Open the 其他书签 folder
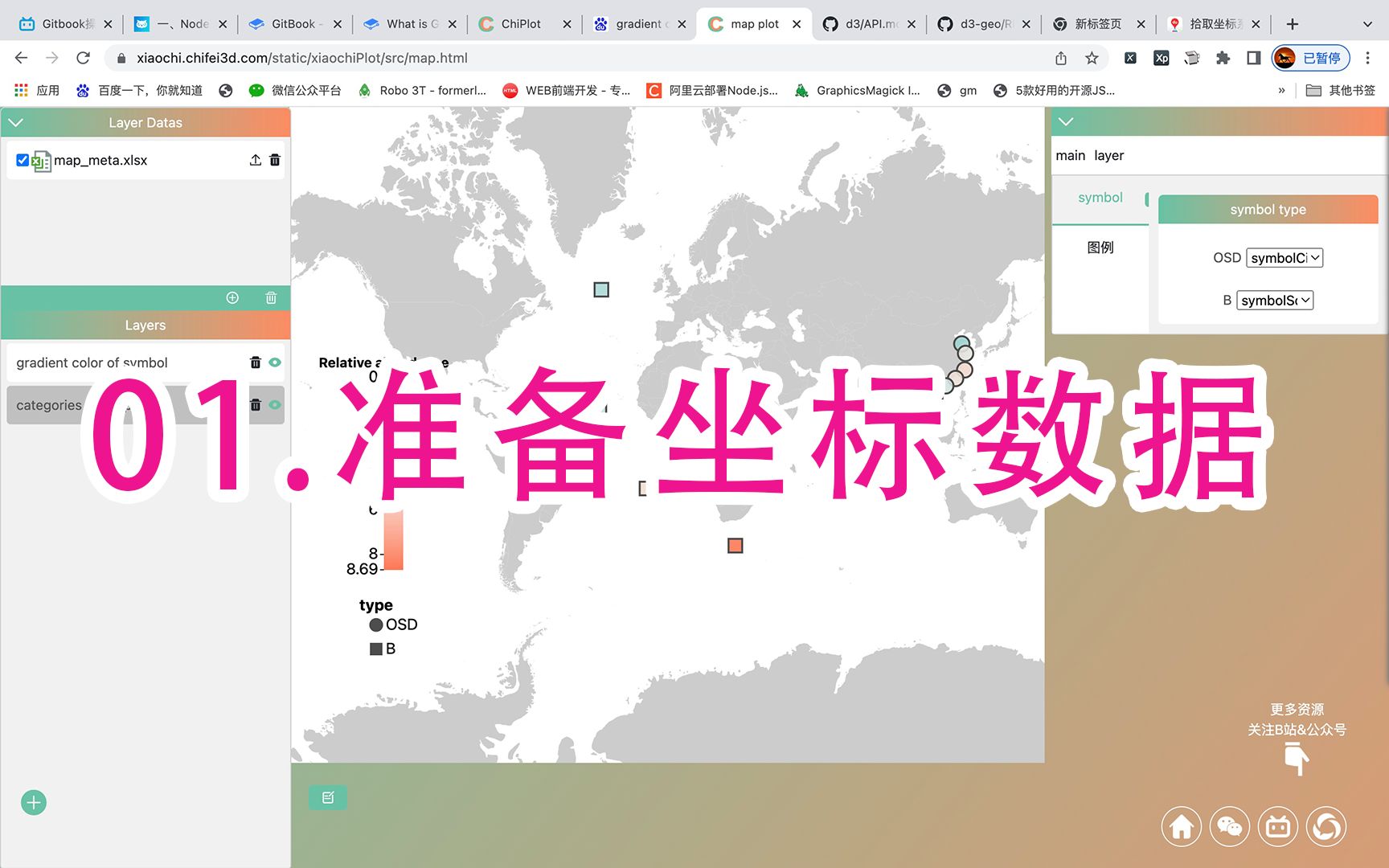 point(1341,90)
